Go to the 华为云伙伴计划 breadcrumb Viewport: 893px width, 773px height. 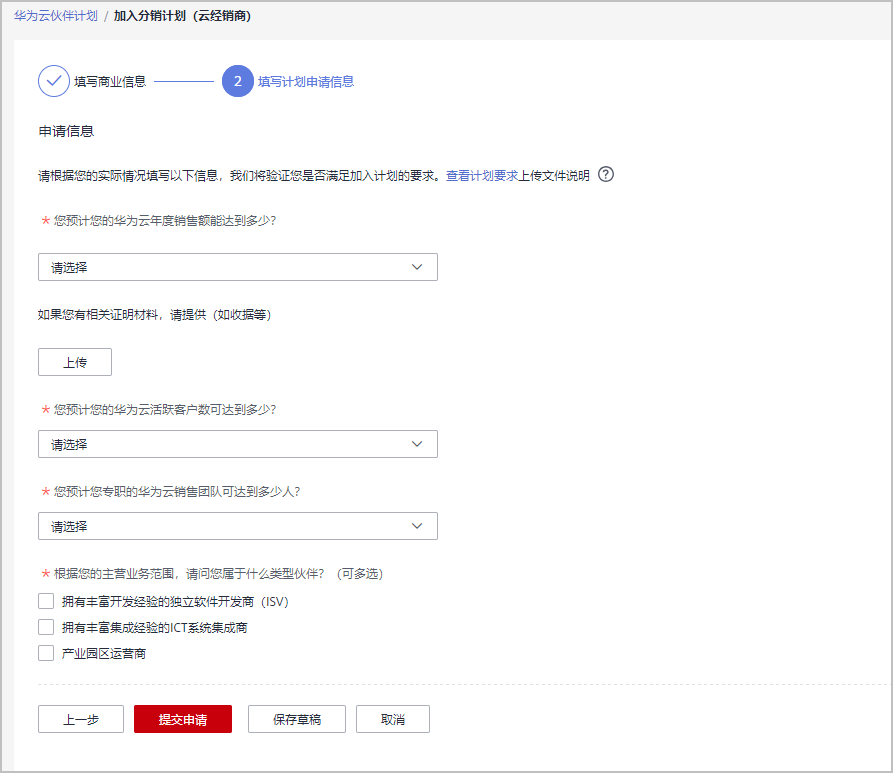56,16
